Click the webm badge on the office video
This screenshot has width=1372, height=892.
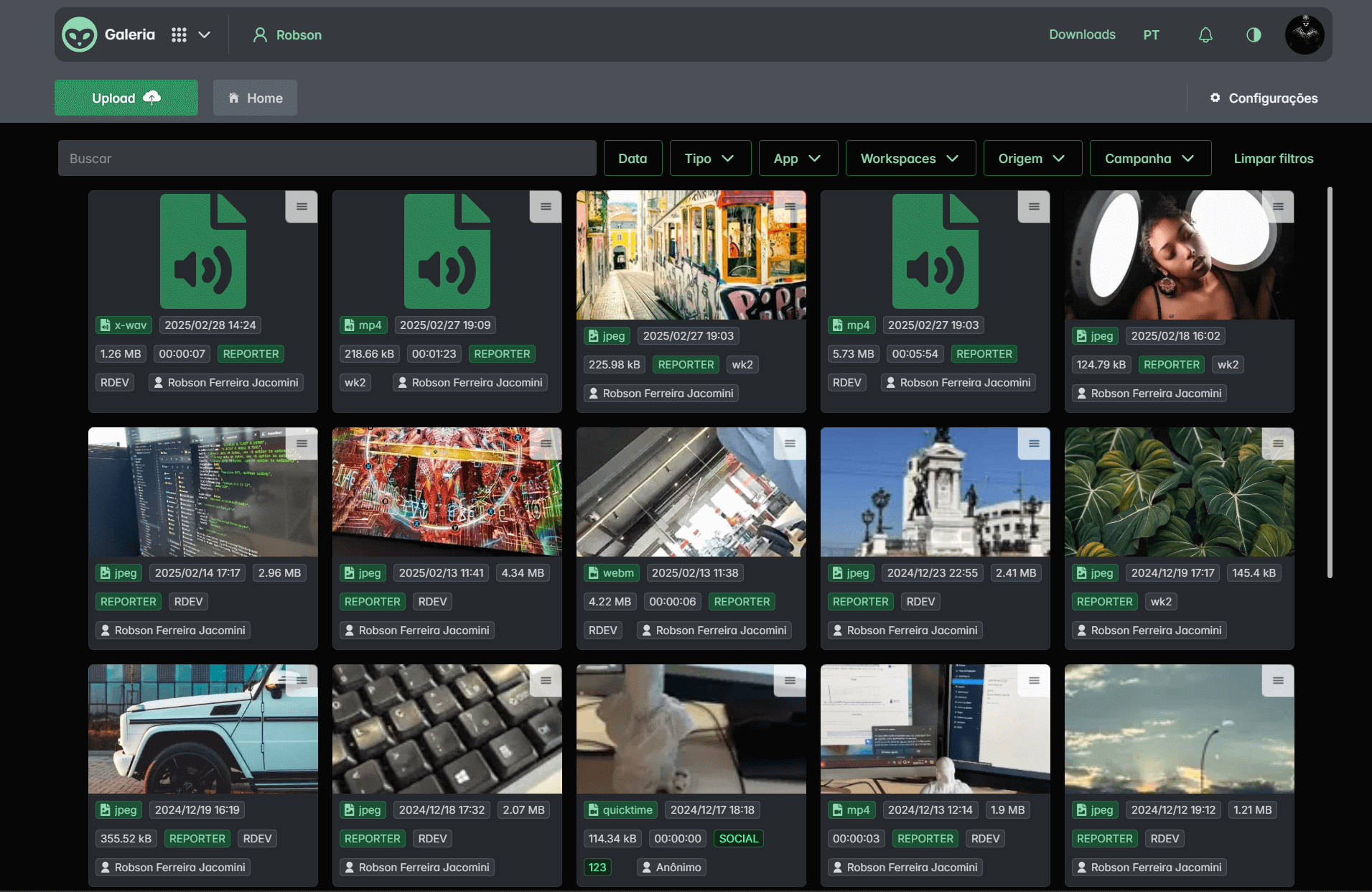click(610, 572)
